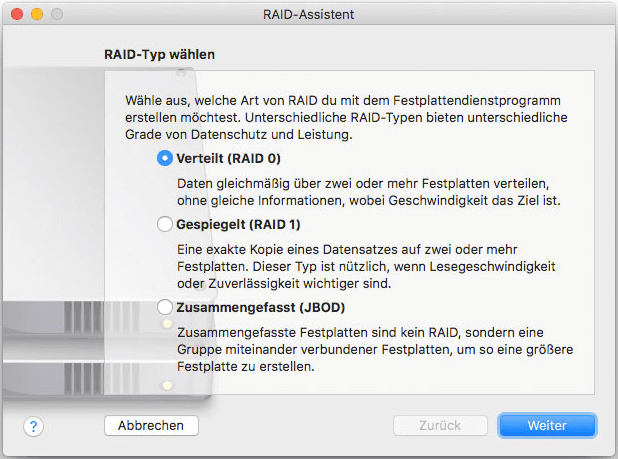618x459 pixels.
Task: Select the Verteilt (RAID 0) radio button
Action: [x=165, y=158]
